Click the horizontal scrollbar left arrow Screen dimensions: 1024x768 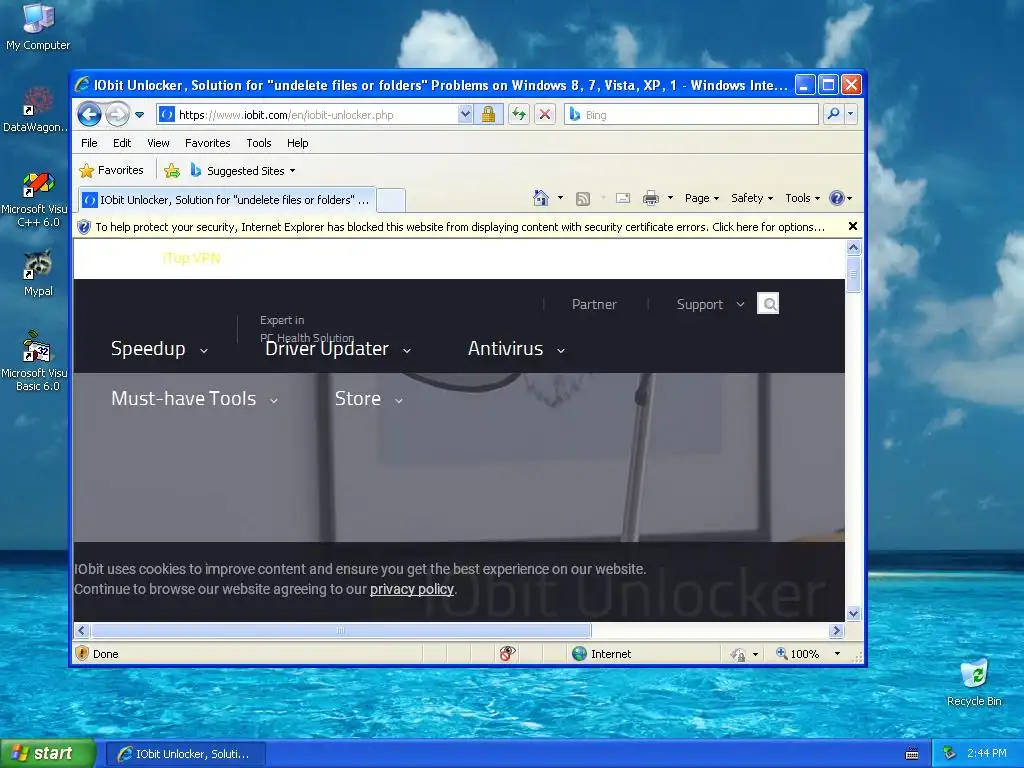tap(81, 630)
